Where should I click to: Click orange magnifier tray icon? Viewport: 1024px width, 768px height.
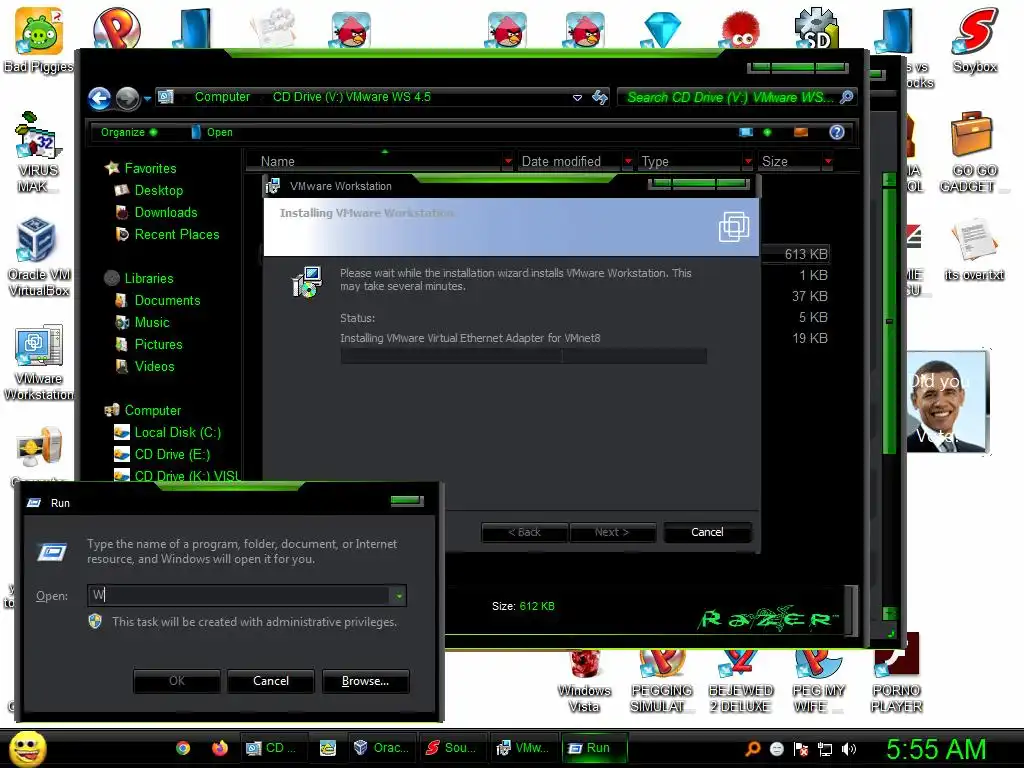click(x=752, y=749)
